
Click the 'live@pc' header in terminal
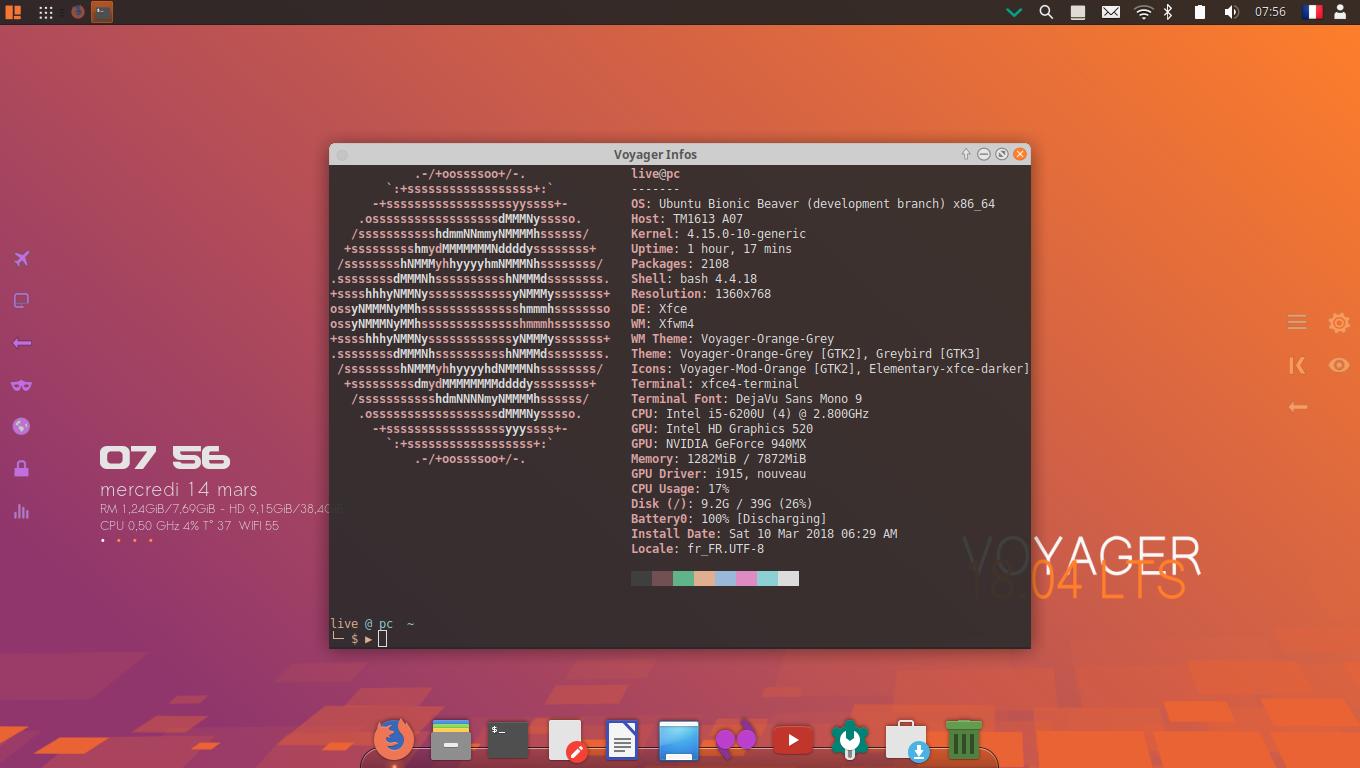655,174
